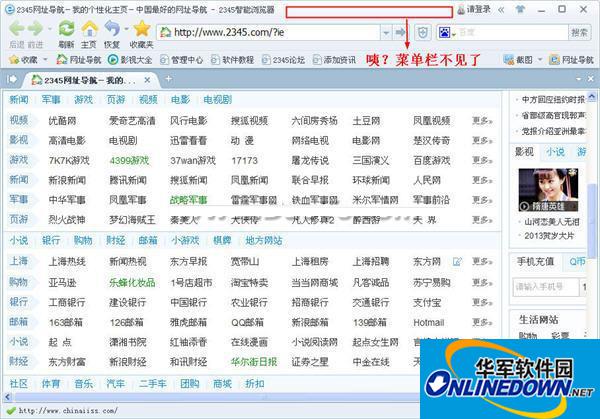The width and height of the screenshot is (600, 419).
Task: Open the 收藏夹 star favorites icon
Action: [x=142, y=29]
